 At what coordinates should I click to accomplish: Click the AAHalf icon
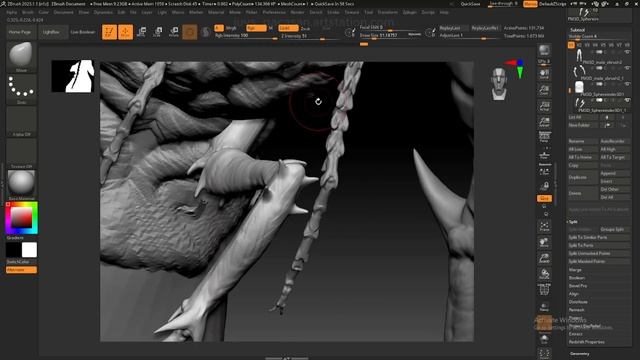pyautogui.click(x=544, y=122)
